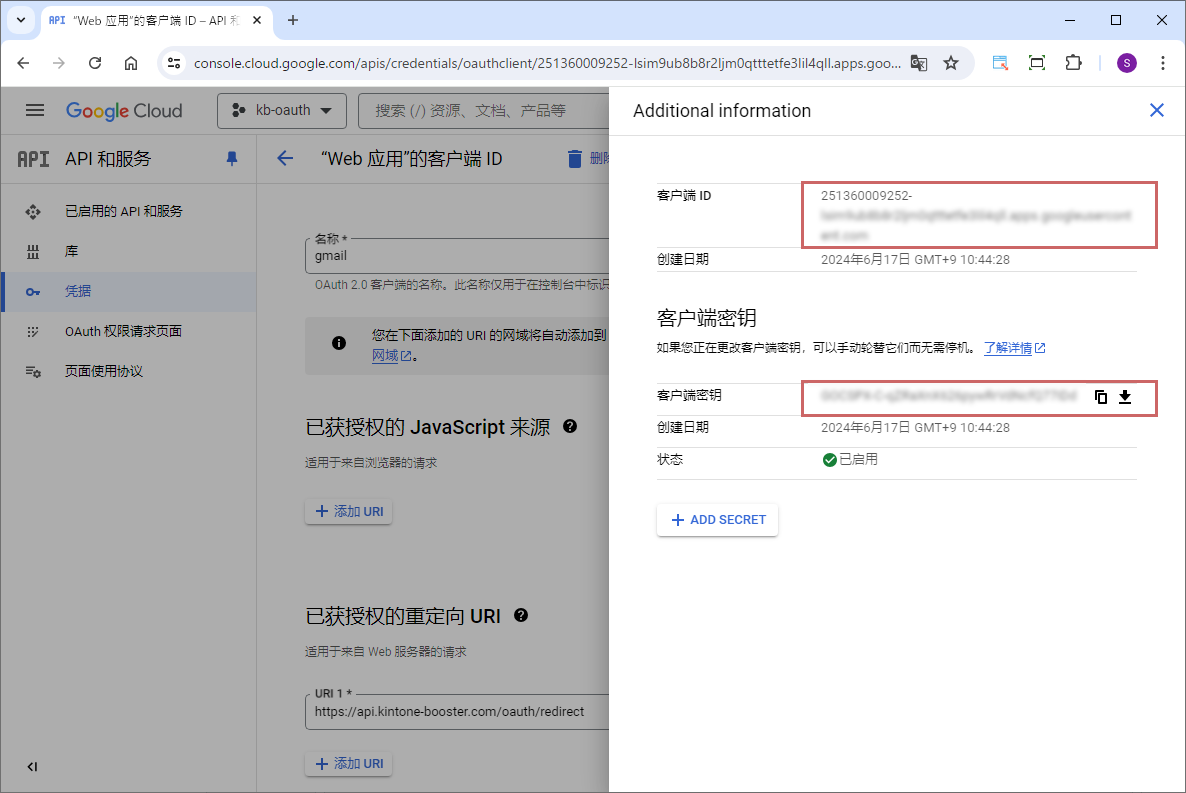This screenshot has width=1186, height=793.
Task: Open OAuth 权限请求页面 in sidebar
Action: coord(123,331)
